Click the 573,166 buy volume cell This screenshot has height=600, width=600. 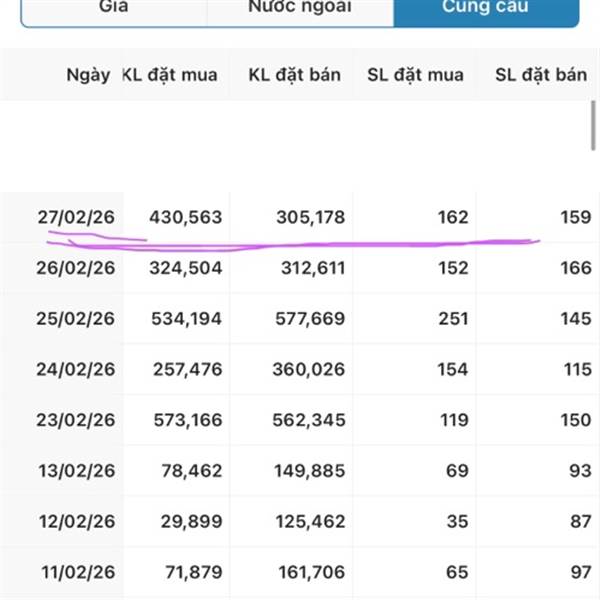point(185,420)
